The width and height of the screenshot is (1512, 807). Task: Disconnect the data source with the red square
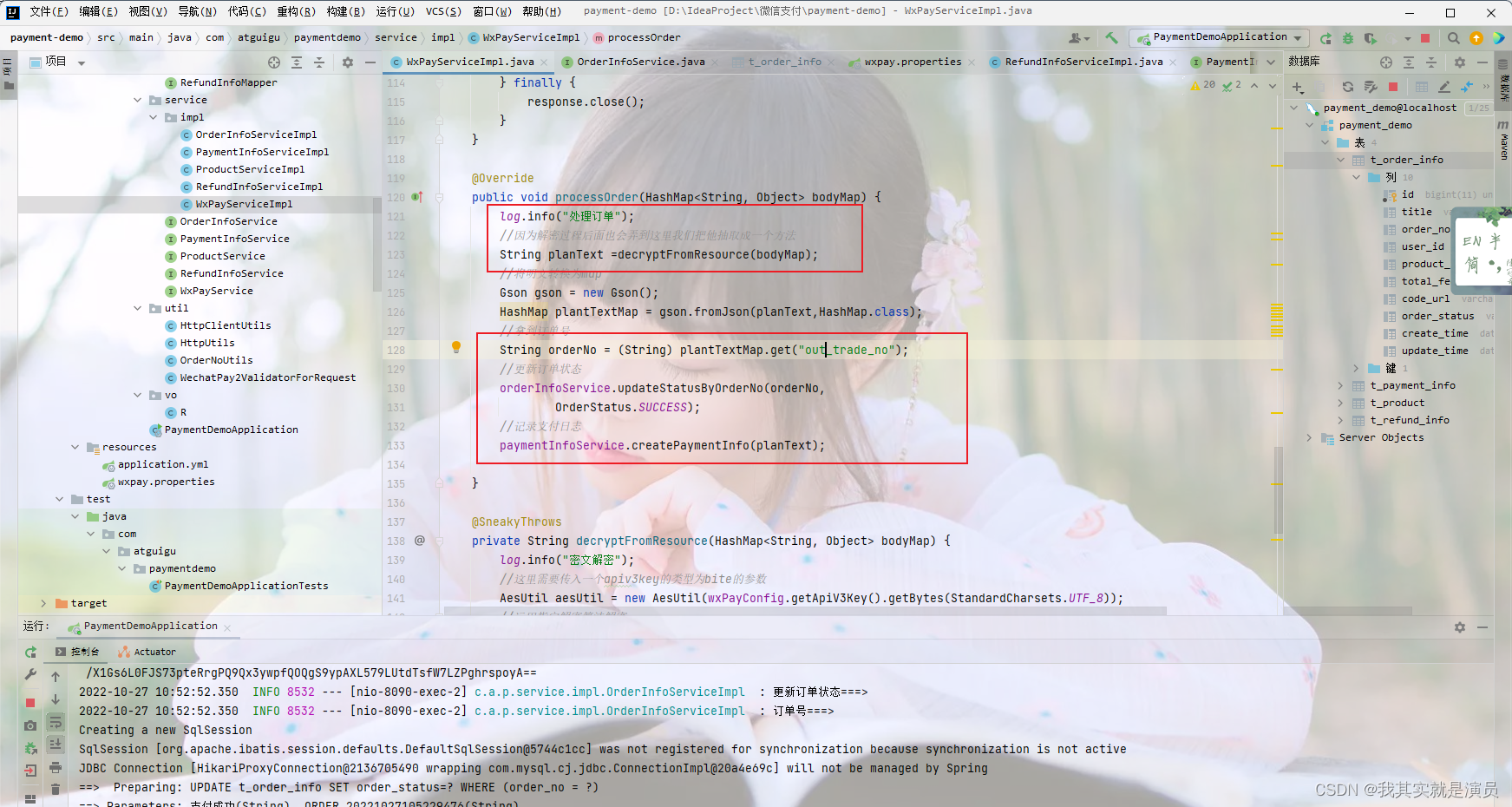pyautogui.click(x=1393, y=87)
